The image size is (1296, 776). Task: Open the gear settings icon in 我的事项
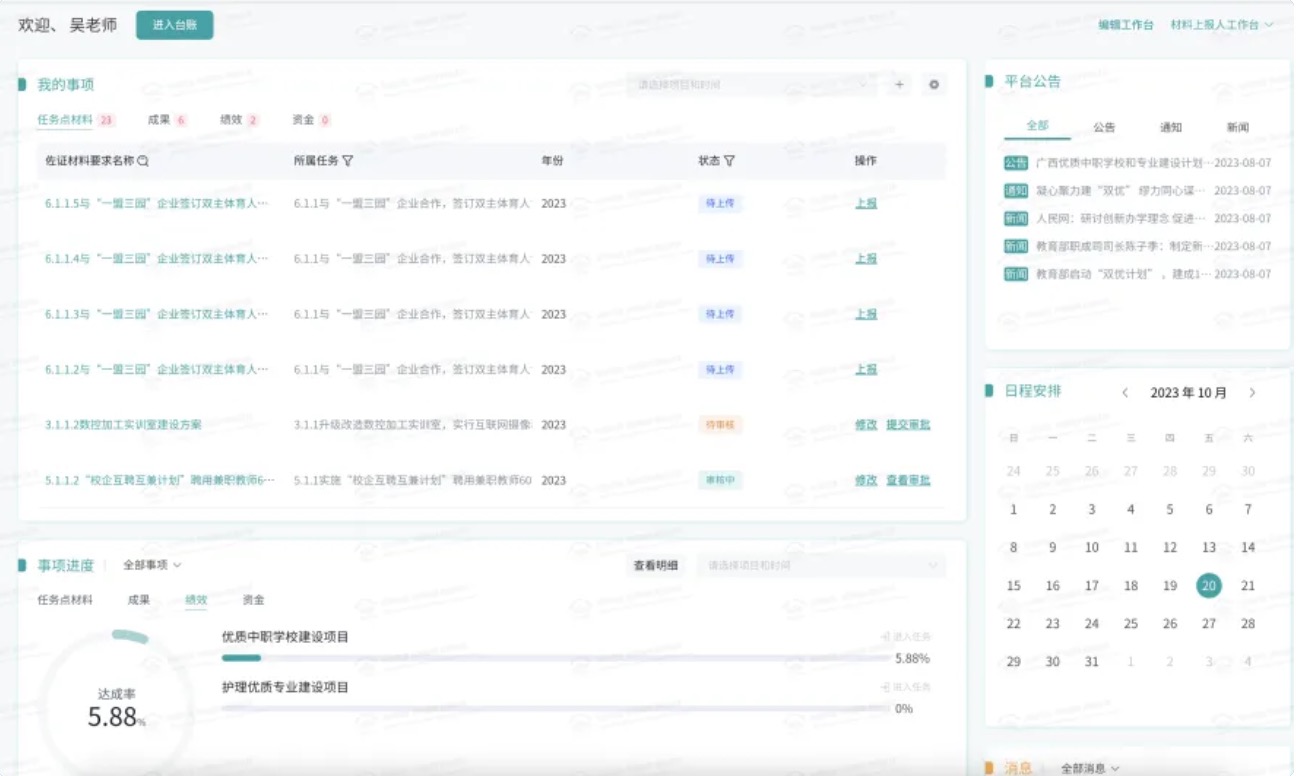point(934,85)
